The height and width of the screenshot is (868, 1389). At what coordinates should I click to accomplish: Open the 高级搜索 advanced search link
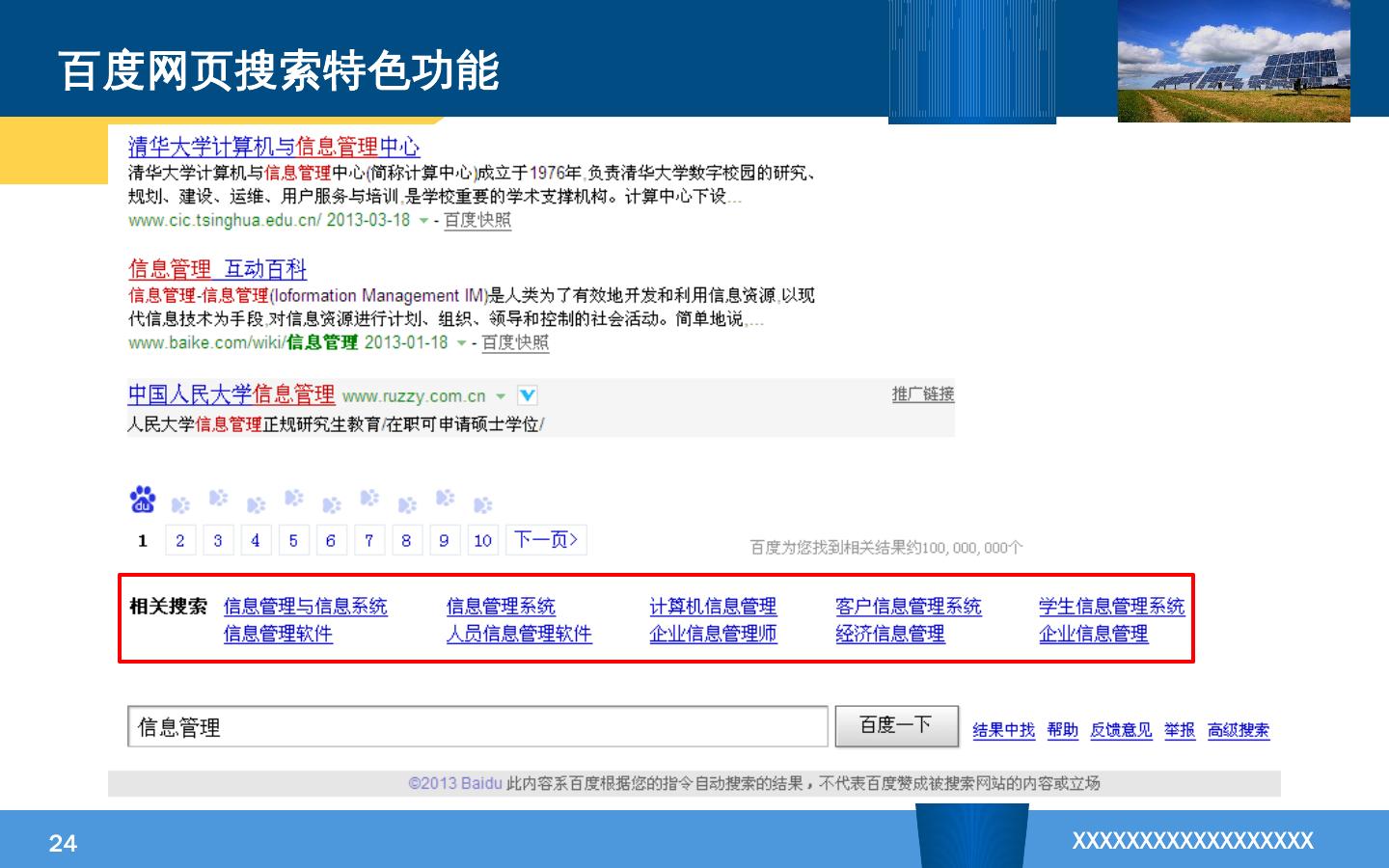1239,730
